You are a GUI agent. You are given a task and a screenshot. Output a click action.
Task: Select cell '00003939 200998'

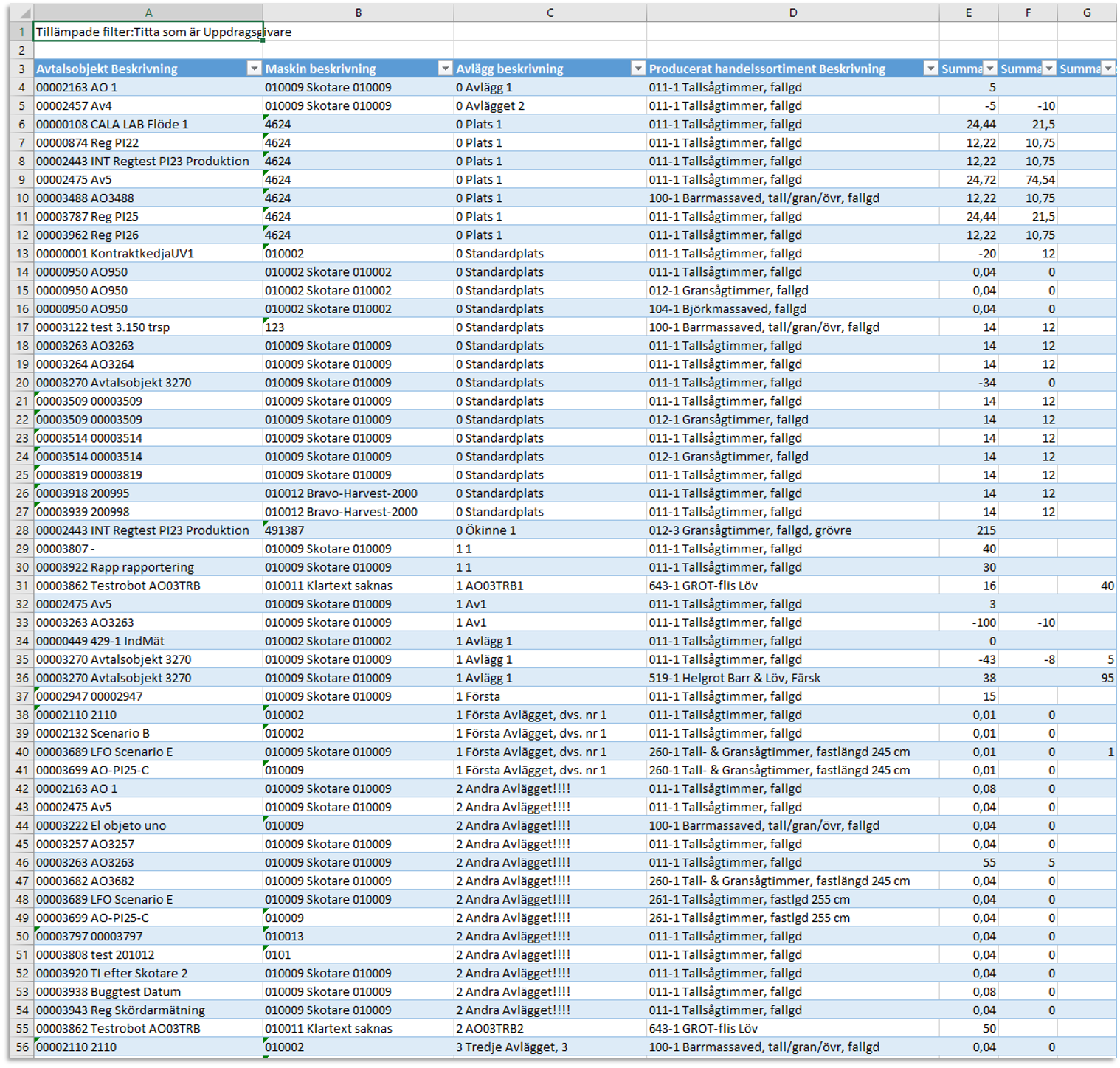pyautogui.click(x=148, y=512)
